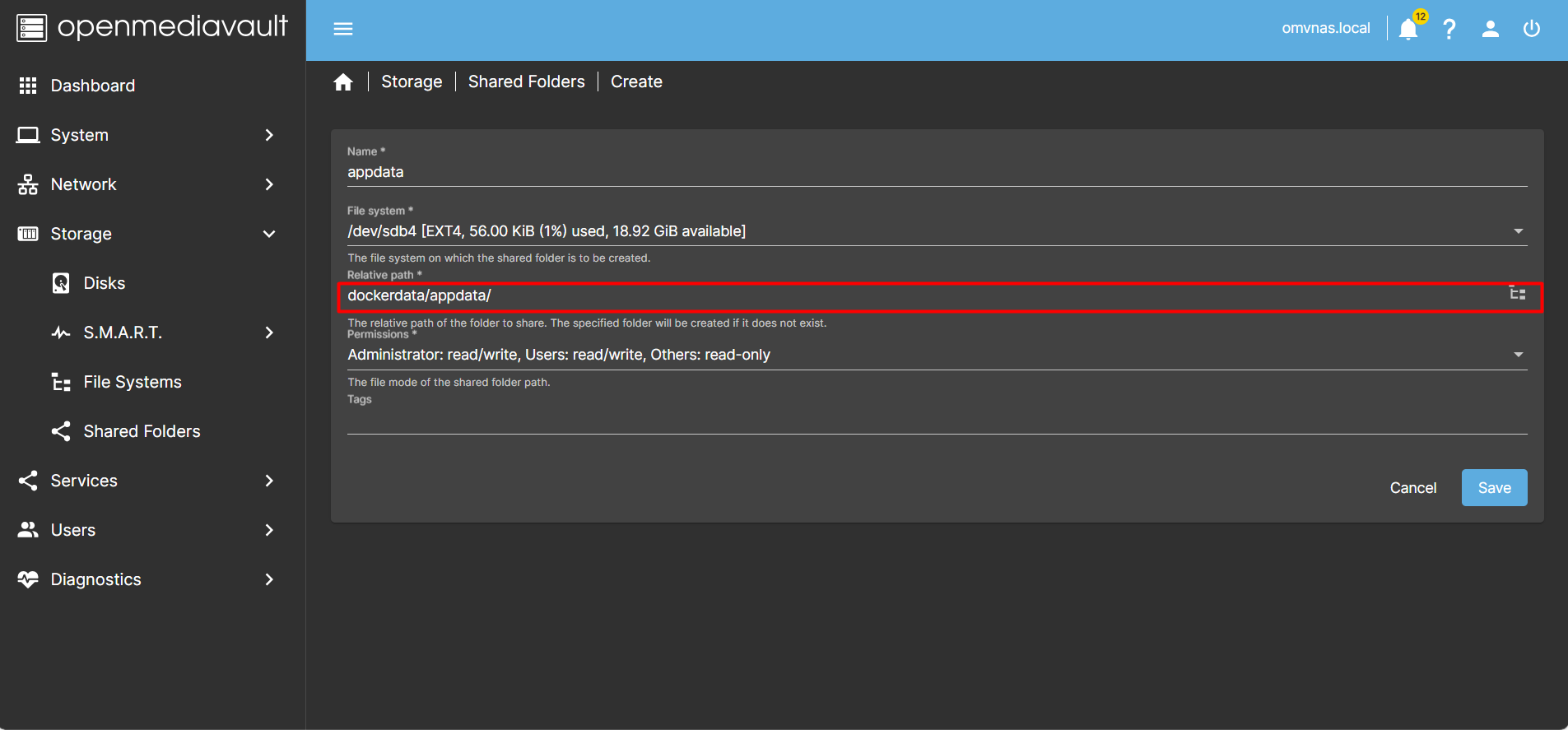The image size is (1568, 730).
Task: Click the System laptop icon
Action: pyautogui.click(x=28, y=135)
